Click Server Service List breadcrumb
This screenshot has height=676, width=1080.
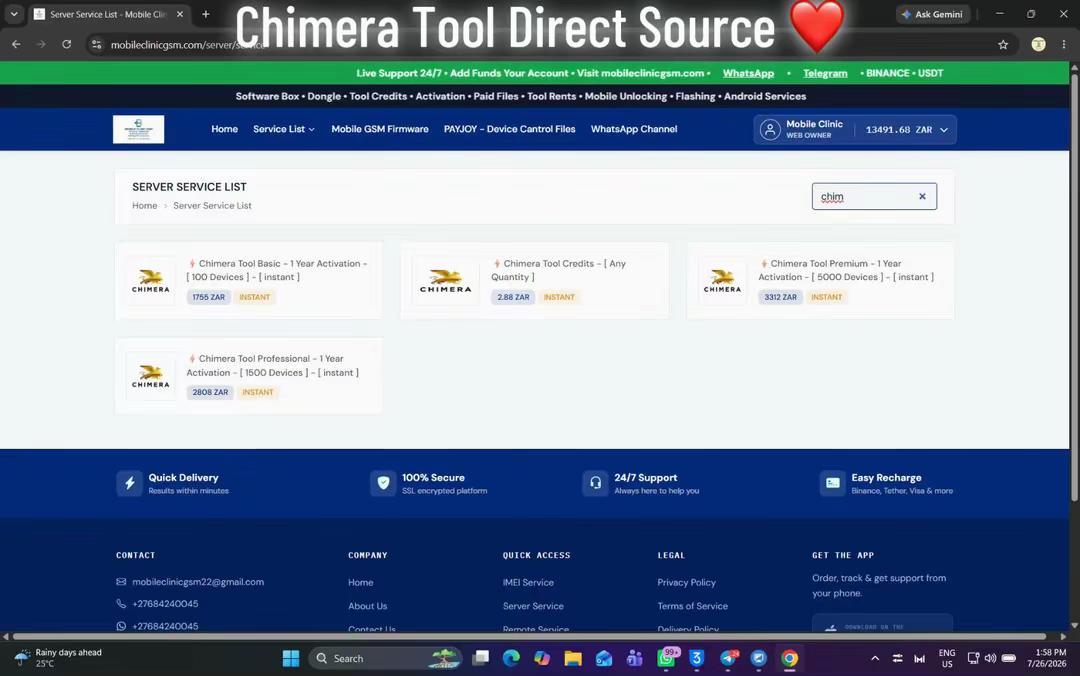[x=212, y=205]
